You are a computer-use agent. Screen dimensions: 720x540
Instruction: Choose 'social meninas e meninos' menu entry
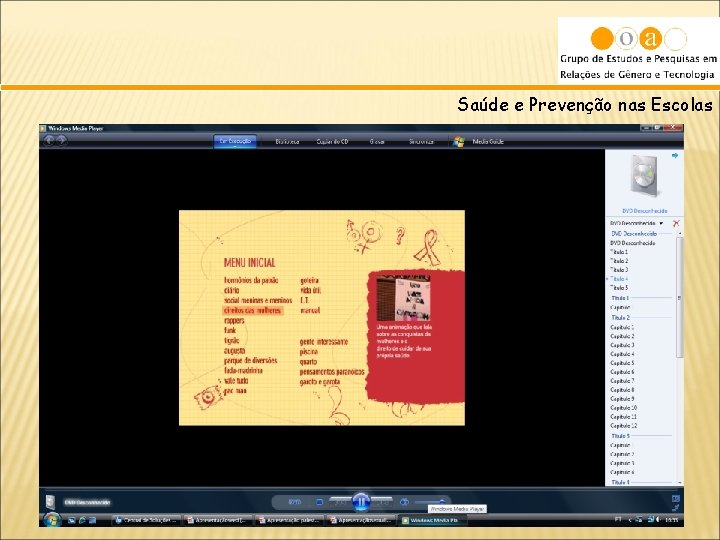[258, 300]
